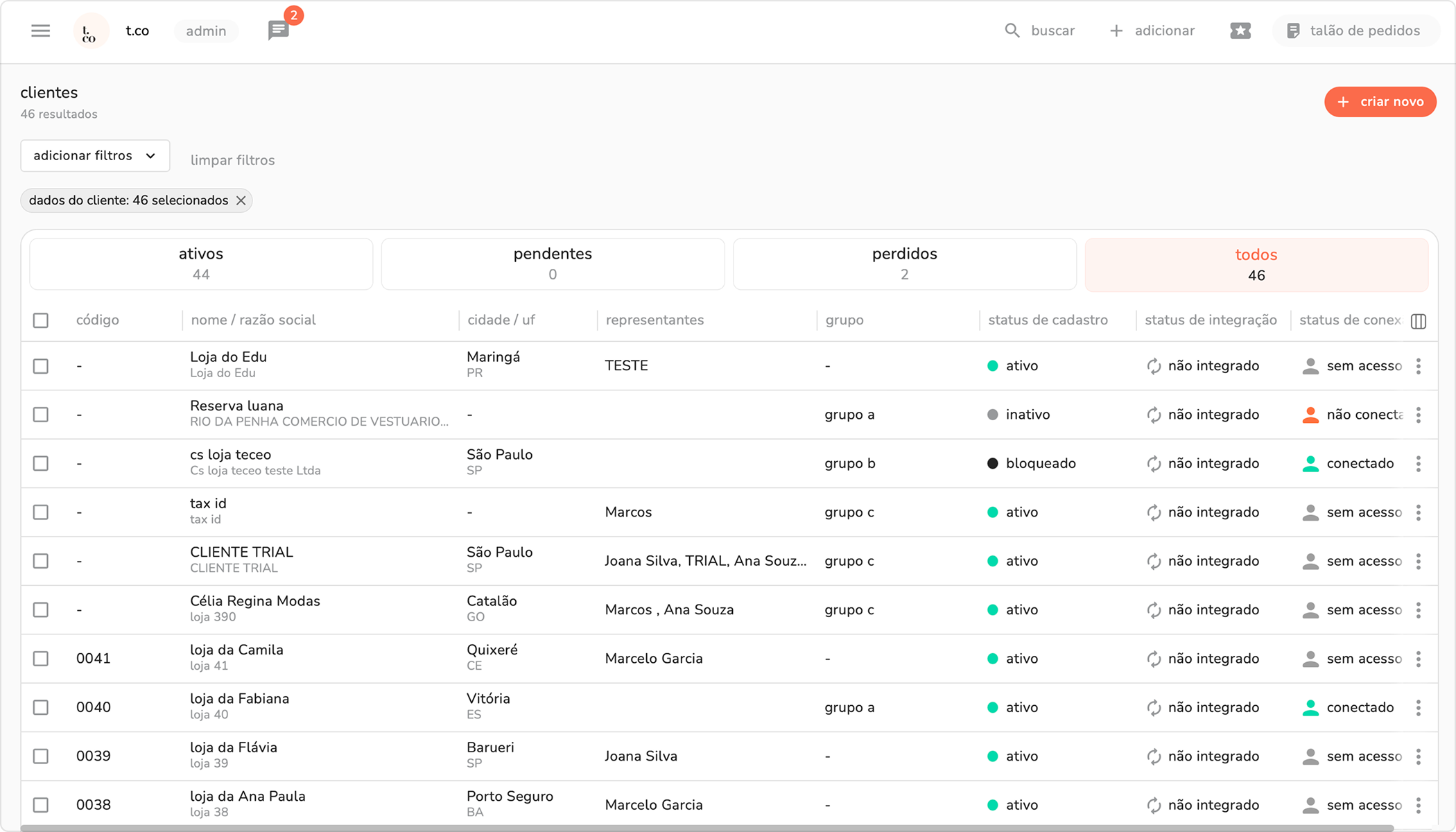Toggle the select-all checkbox in table header
1456x832 pixels.
click(41, 320)
